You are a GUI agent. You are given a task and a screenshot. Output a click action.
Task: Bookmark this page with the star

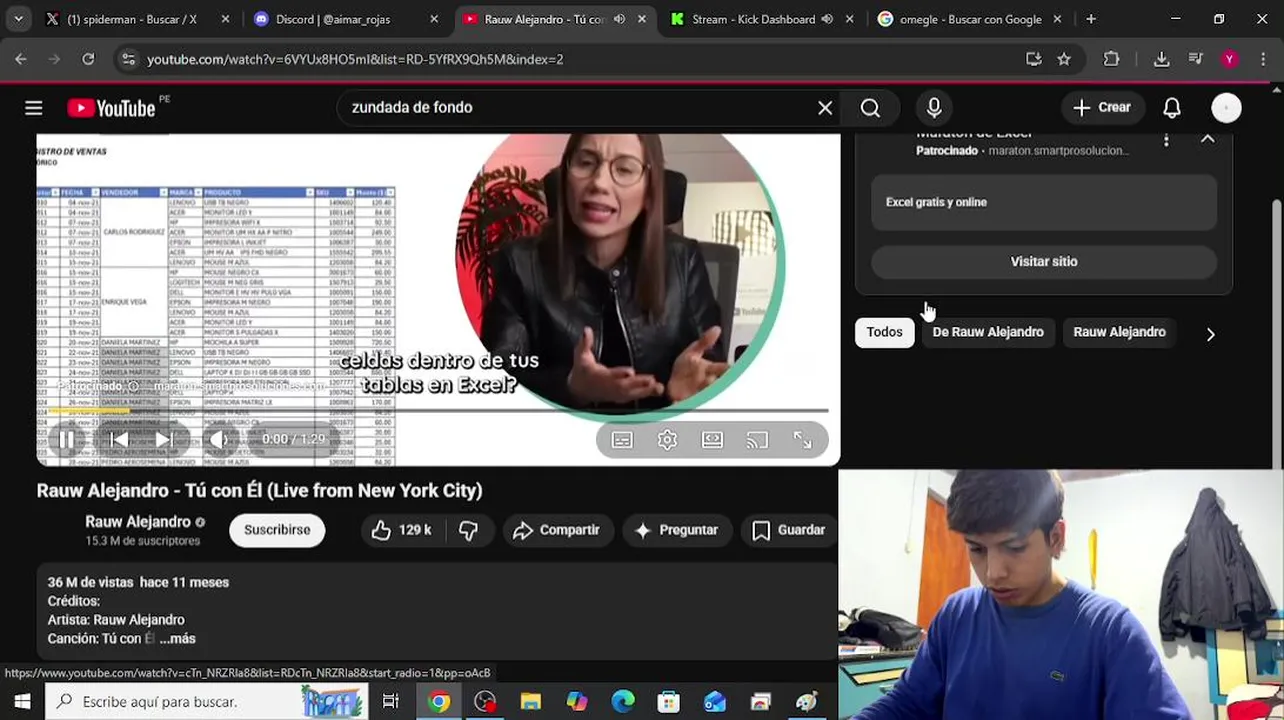[x=1064, y=59]
